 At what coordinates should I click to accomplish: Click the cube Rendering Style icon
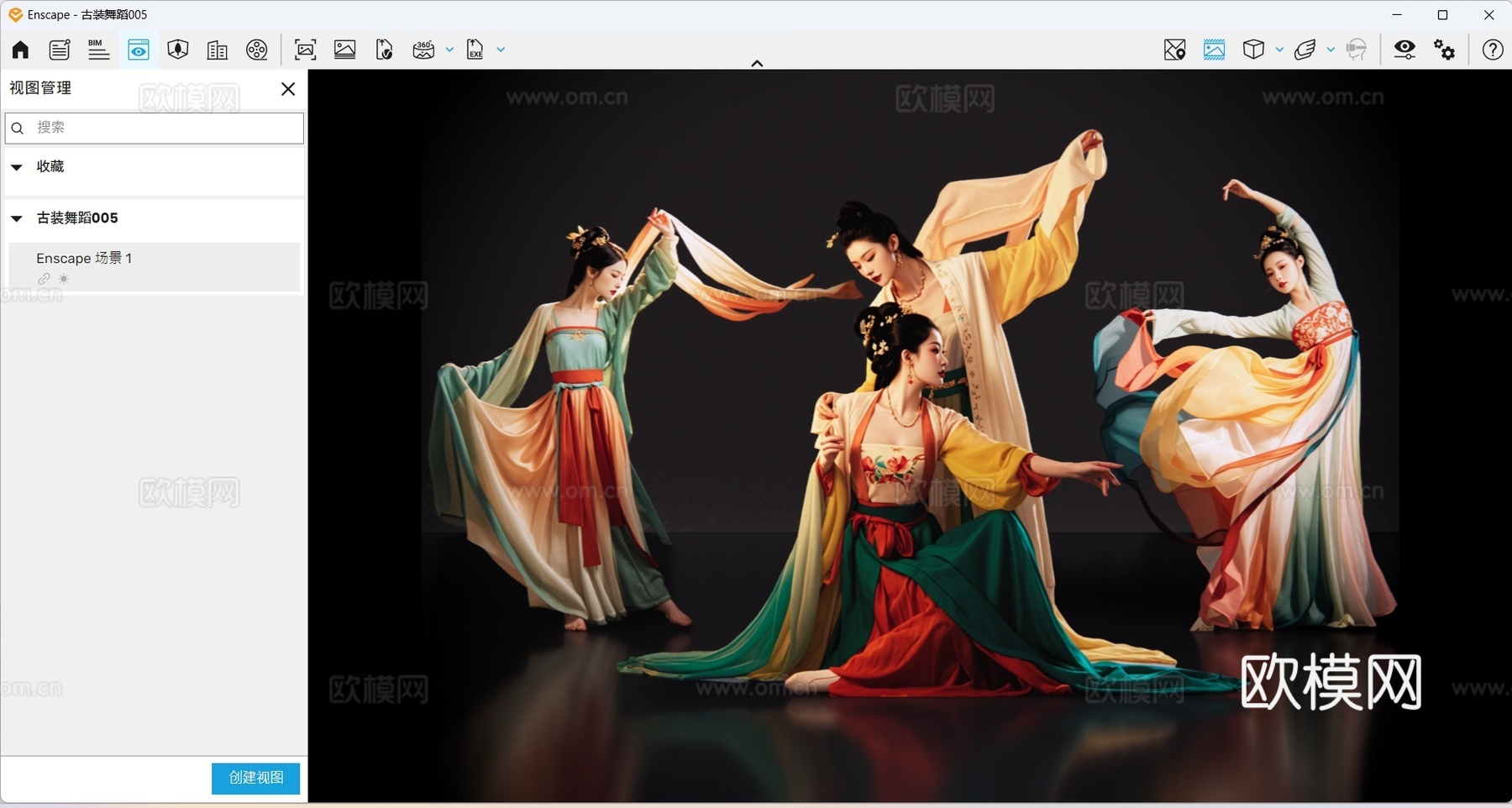pyautogui.click(x=1253, y=50)
